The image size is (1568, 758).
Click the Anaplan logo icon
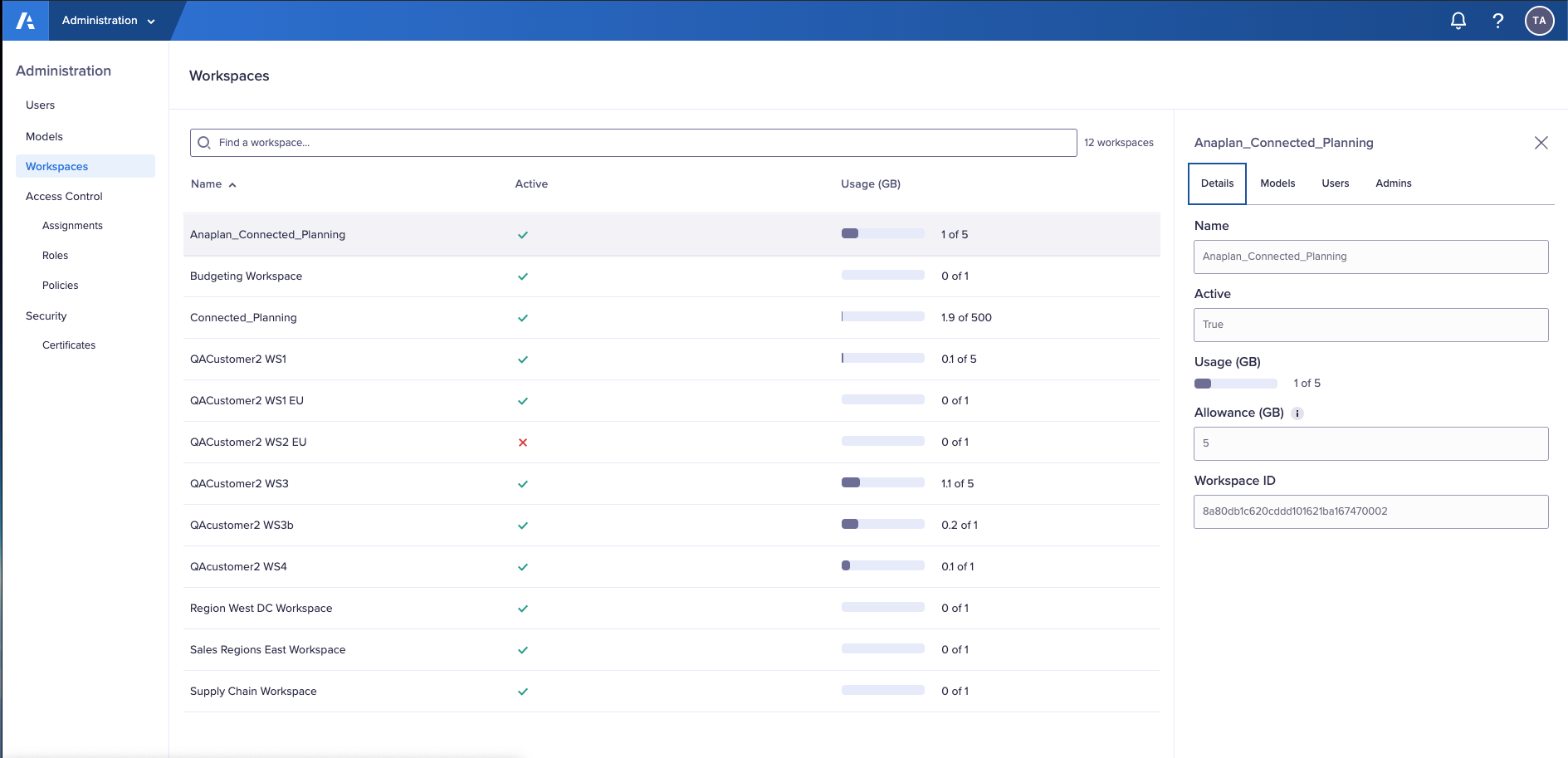(26, 21)
